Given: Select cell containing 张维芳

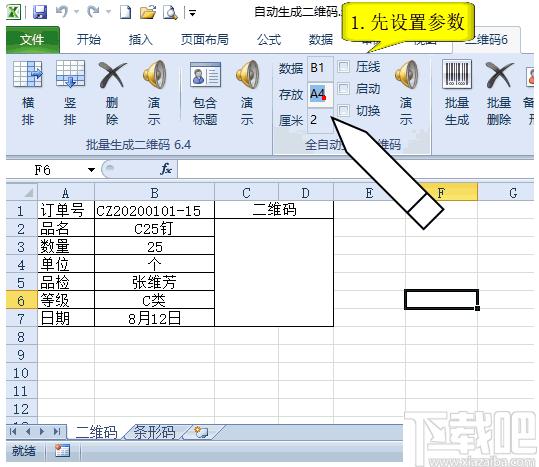Looking at the screenshot, I should point(154,282).
